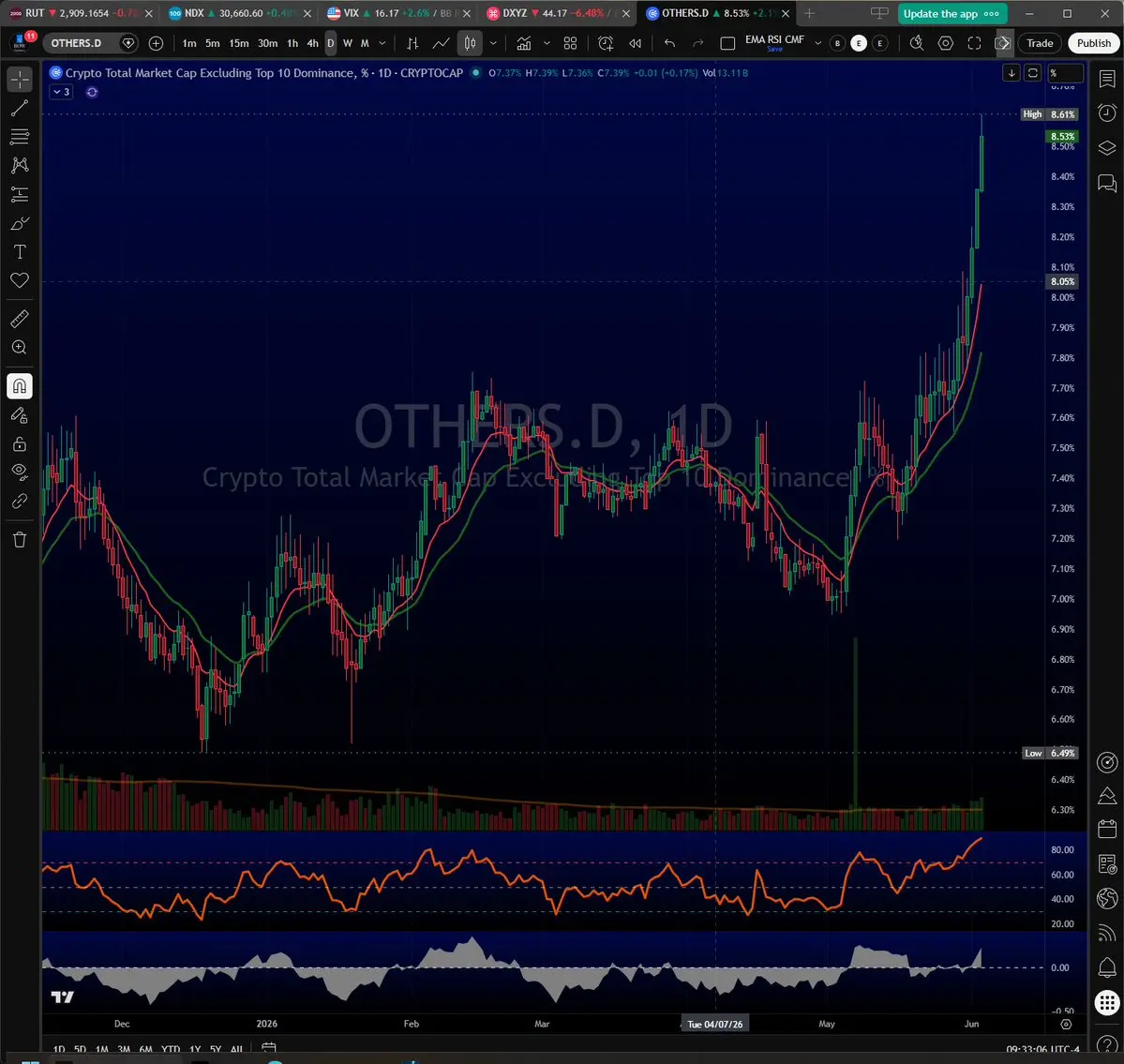The image size is (1124, 1064).
Task: Click the Trade button
Action: click(x=1040, y=43)
